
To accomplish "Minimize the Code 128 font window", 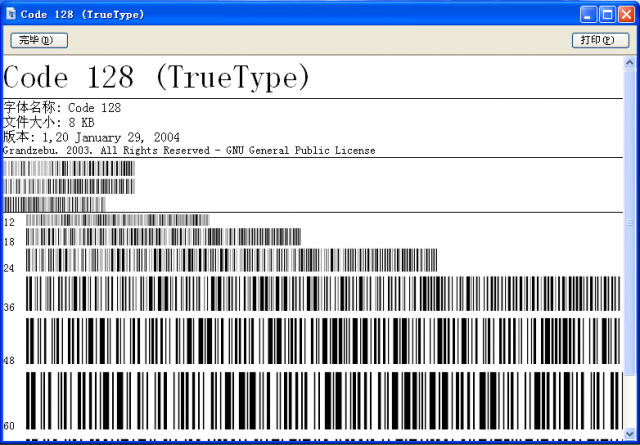I will (588, 15).
